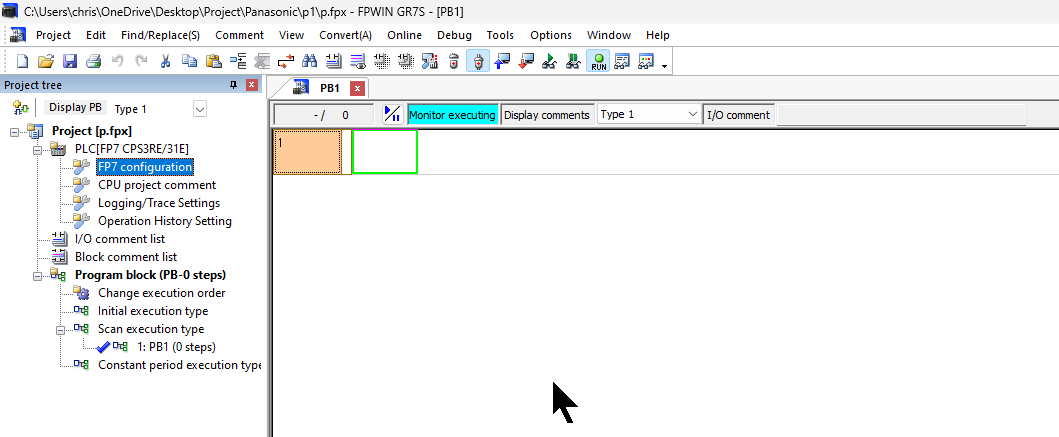Click the green-outlined ladder cursor cell
Screen dimensions: 1059x437
[x=385, y=152]
